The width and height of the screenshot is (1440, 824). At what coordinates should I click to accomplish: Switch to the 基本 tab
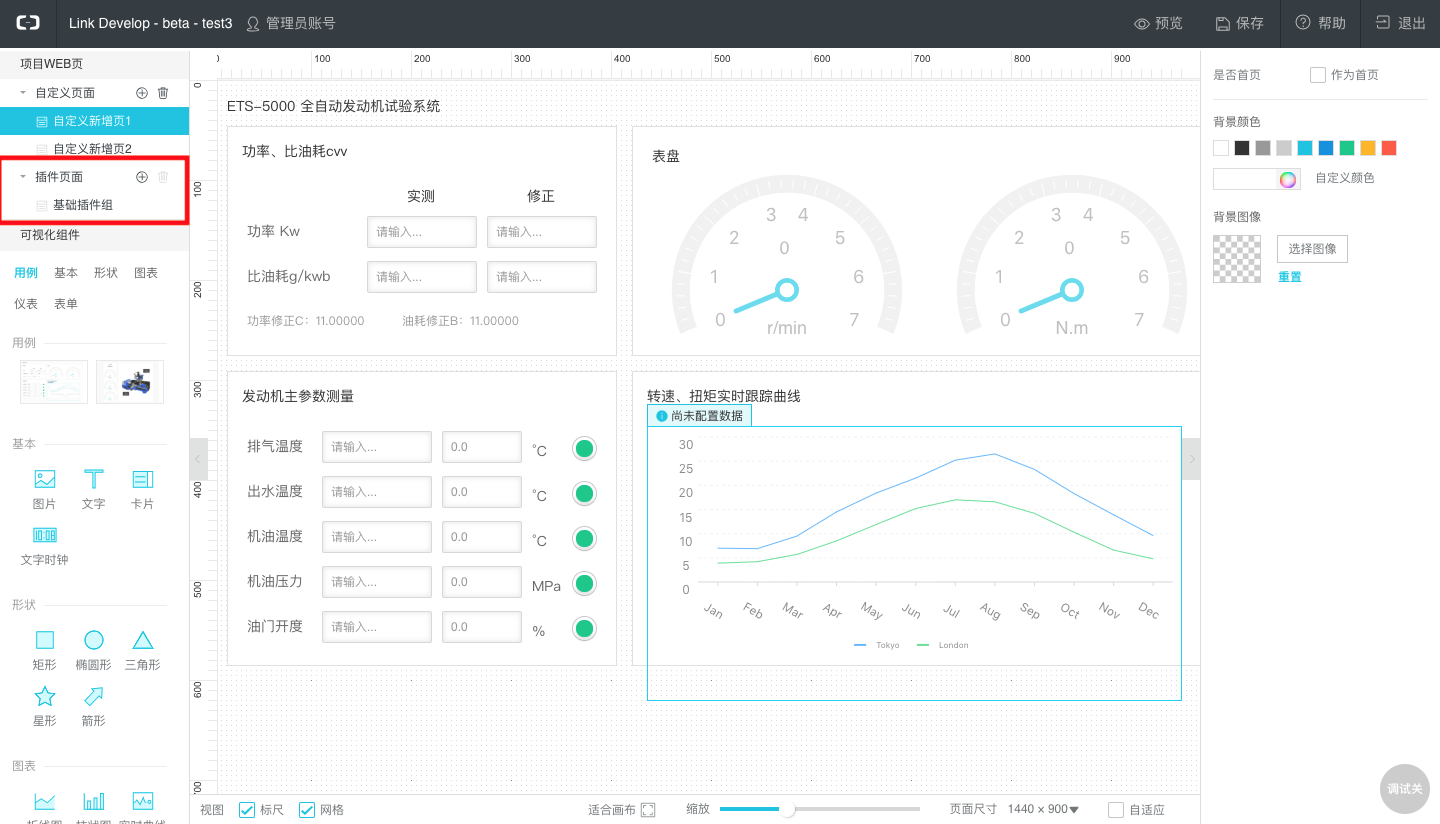point(66,273)
